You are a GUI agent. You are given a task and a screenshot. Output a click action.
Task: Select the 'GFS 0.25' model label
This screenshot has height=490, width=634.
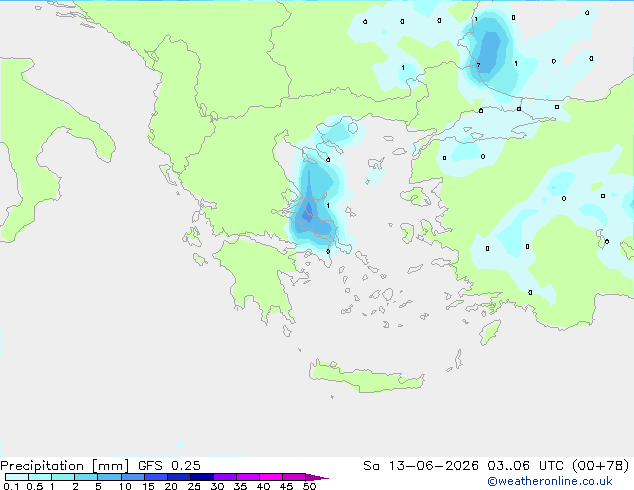169,466
